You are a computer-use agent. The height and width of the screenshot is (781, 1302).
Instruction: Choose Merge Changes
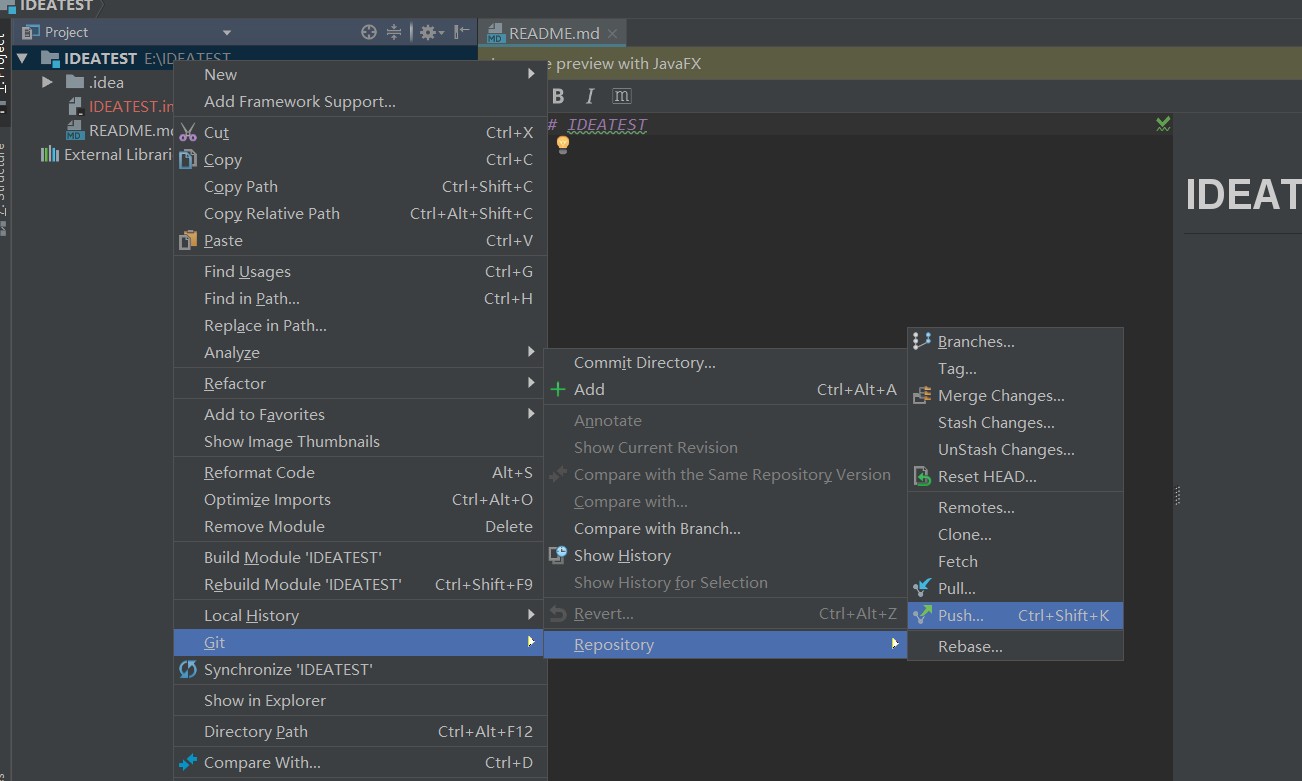(1016, 395)
